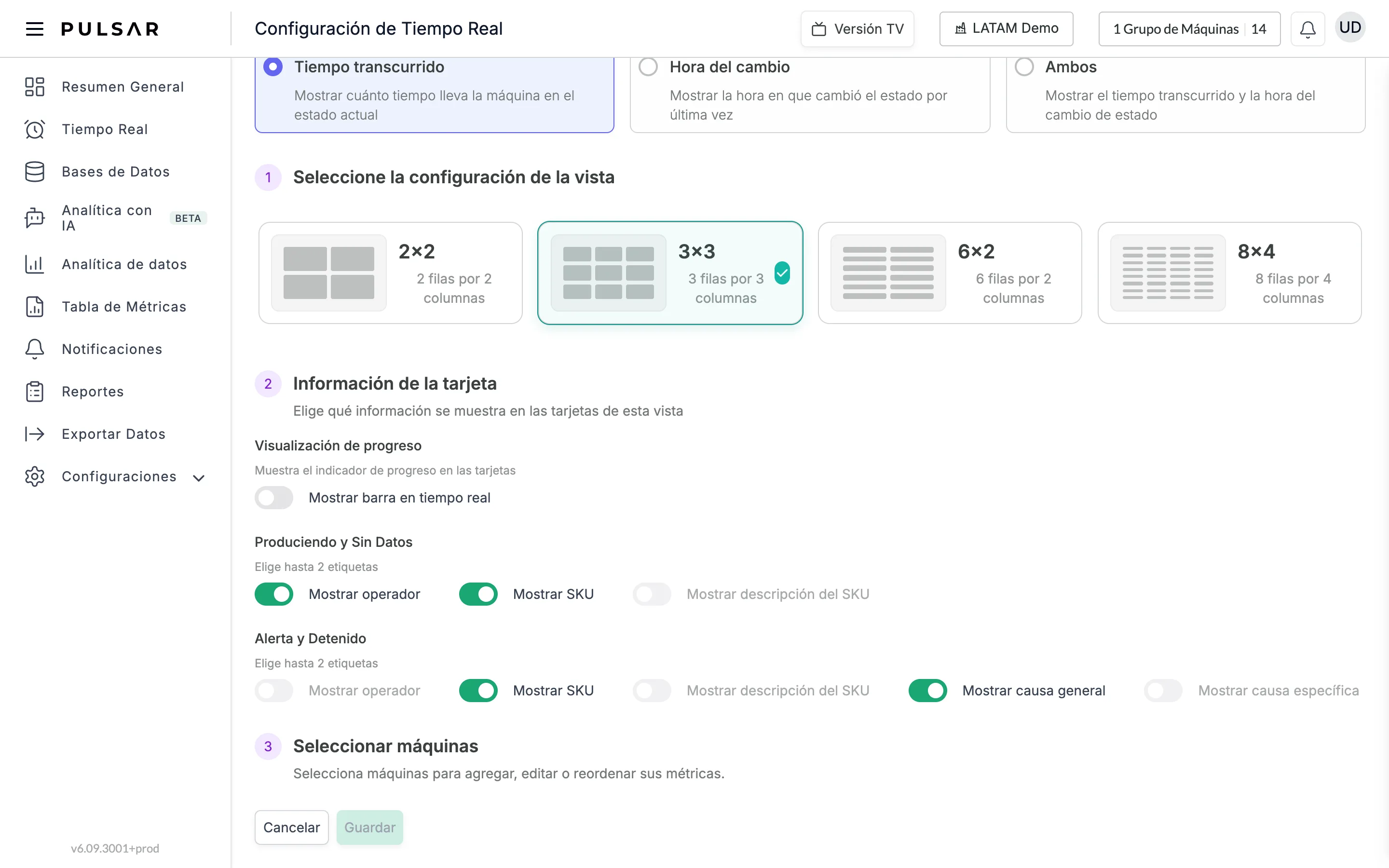
Task: Click the Bases de Datos database icon
Action: pos(34,172)
